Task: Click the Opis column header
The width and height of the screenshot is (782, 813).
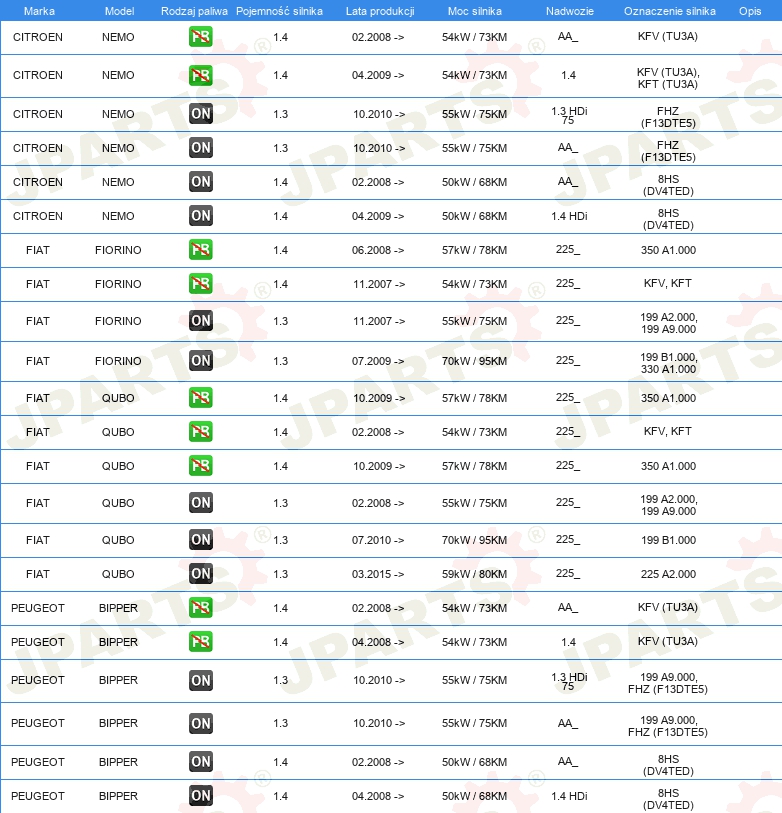Action: click(750, 11)
